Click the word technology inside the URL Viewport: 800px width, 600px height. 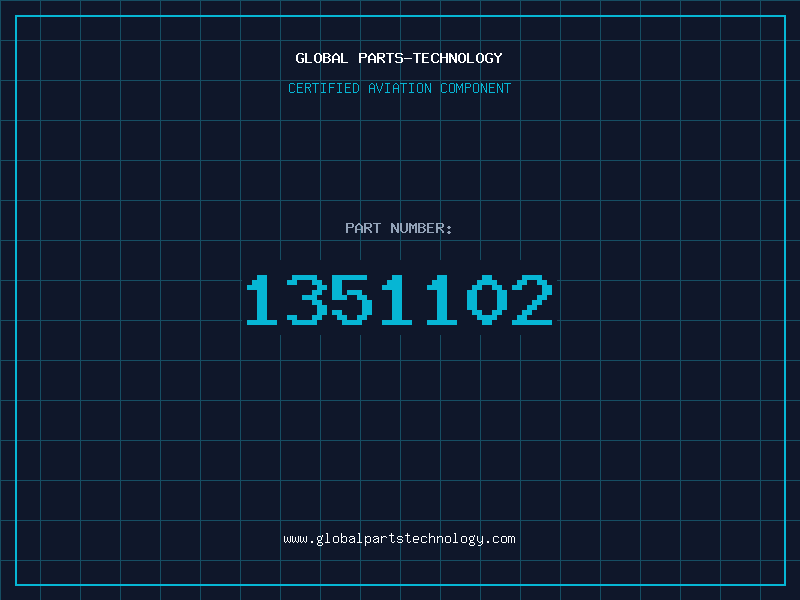coord(443,539)
